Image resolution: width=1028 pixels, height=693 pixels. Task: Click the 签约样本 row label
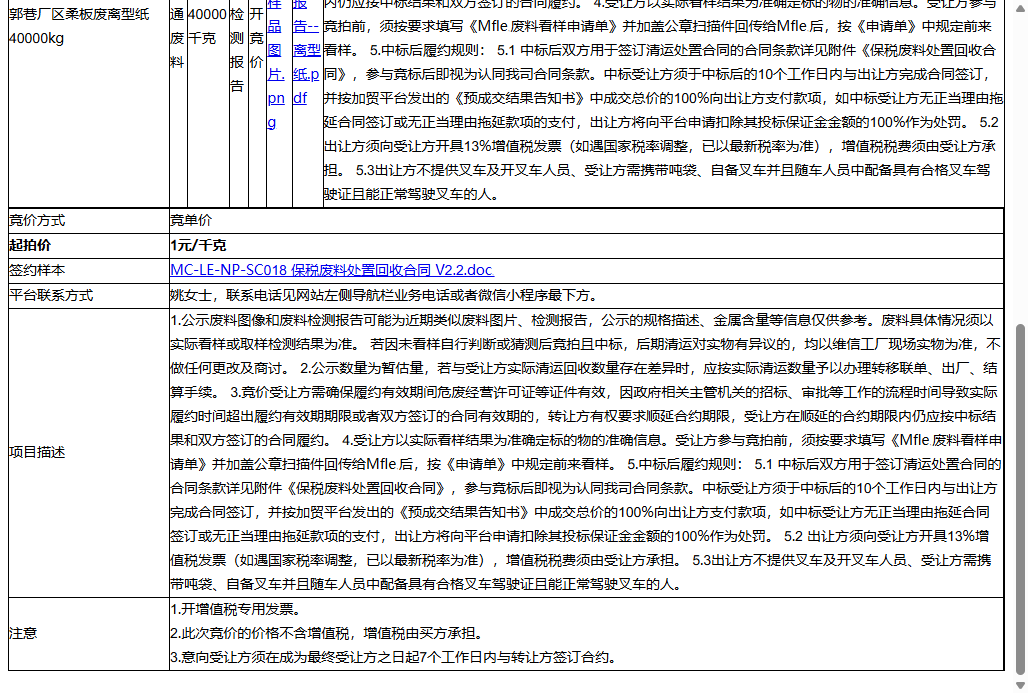pos(37,270)
